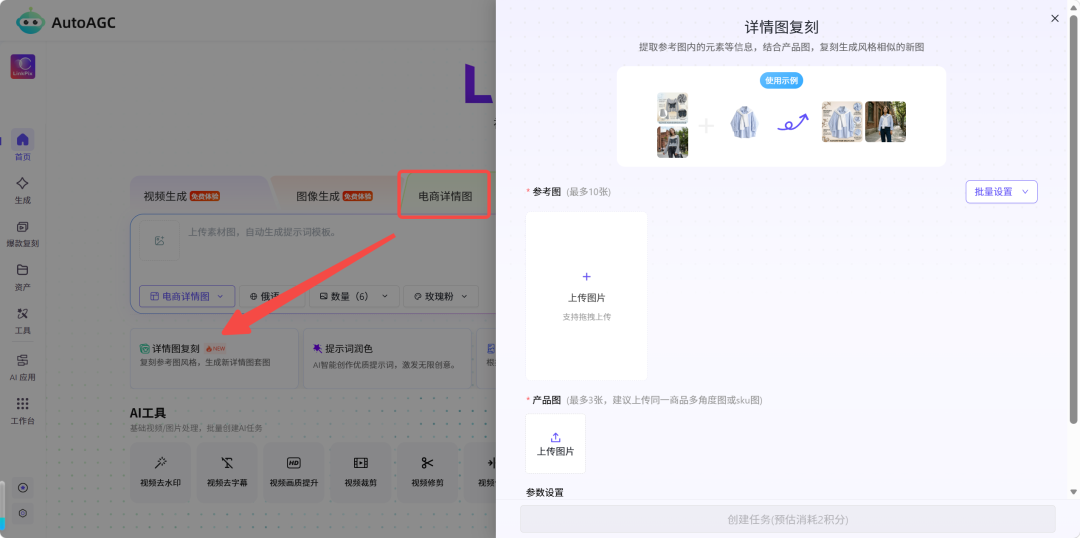Click the image upload icon in prompt box
This screenshot has height=538, width=1080.
[x=159, y=240]
